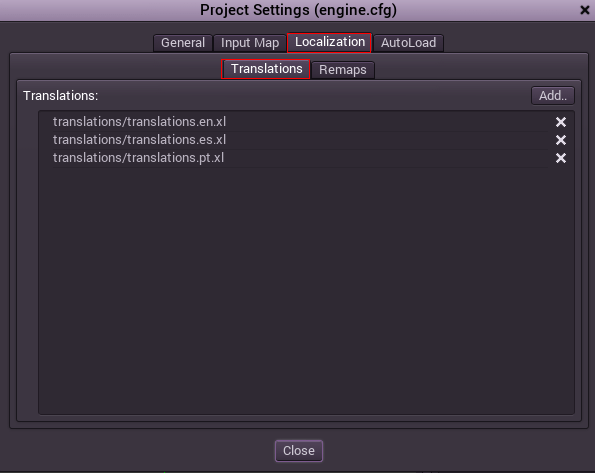Delete translations.pt.xl using its X icon
595x473 pixels.
tap(560, 158)
